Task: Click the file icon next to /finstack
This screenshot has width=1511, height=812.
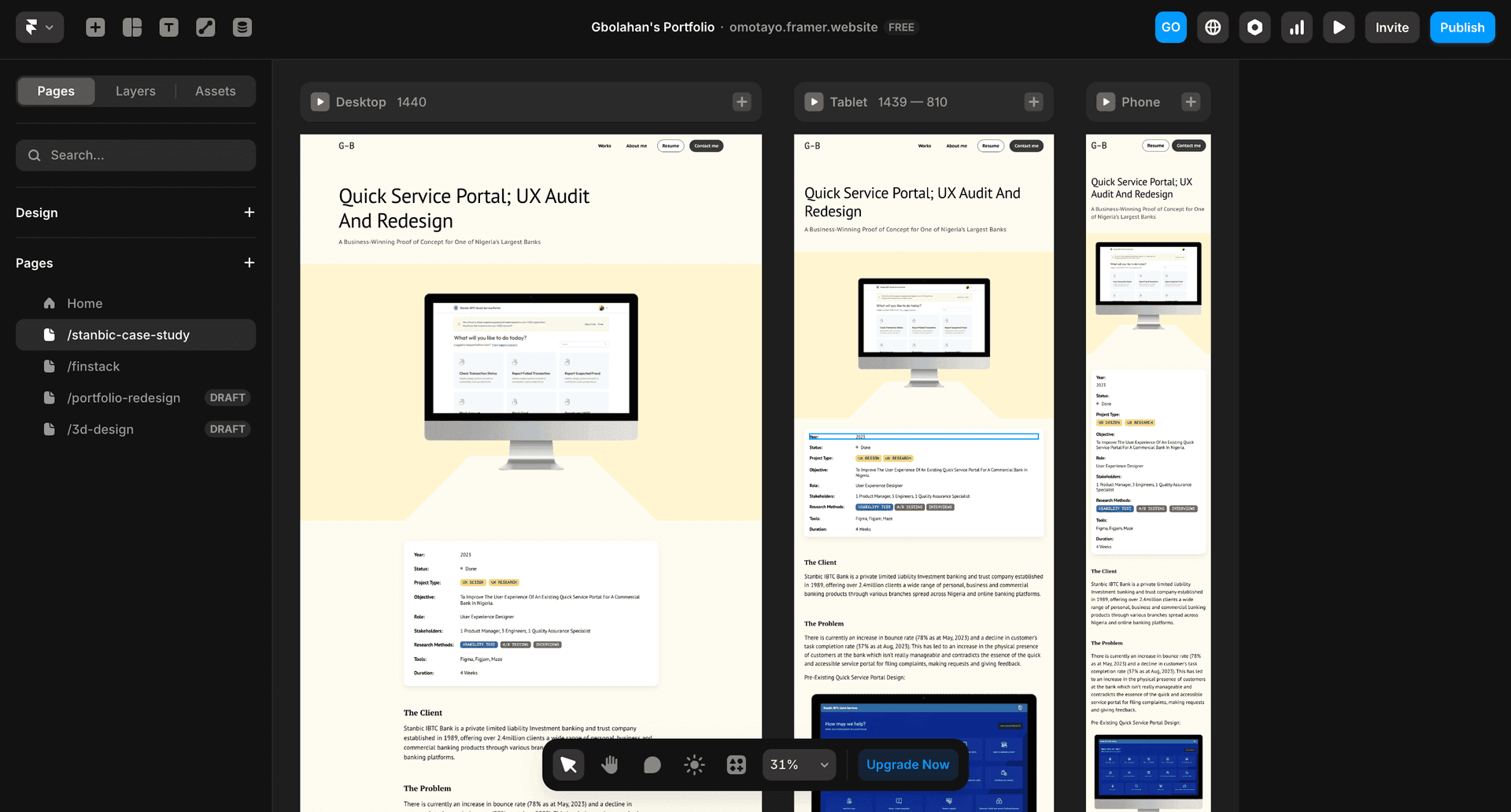Action: coord(50,367)
